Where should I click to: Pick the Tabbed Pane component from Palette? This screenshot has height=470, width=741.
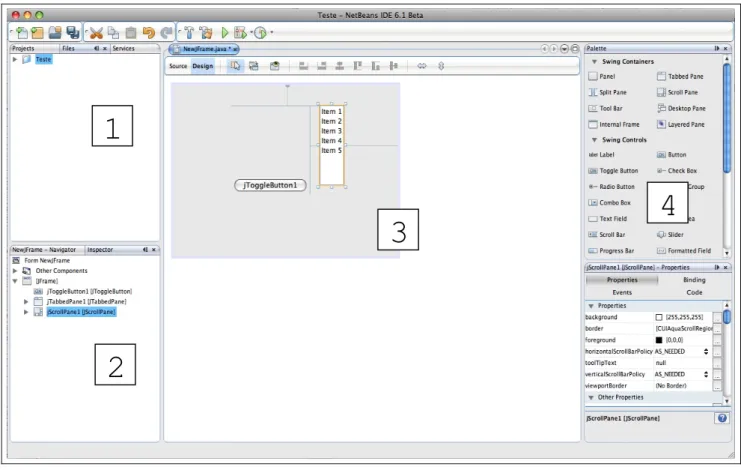(x=680, y=76)
